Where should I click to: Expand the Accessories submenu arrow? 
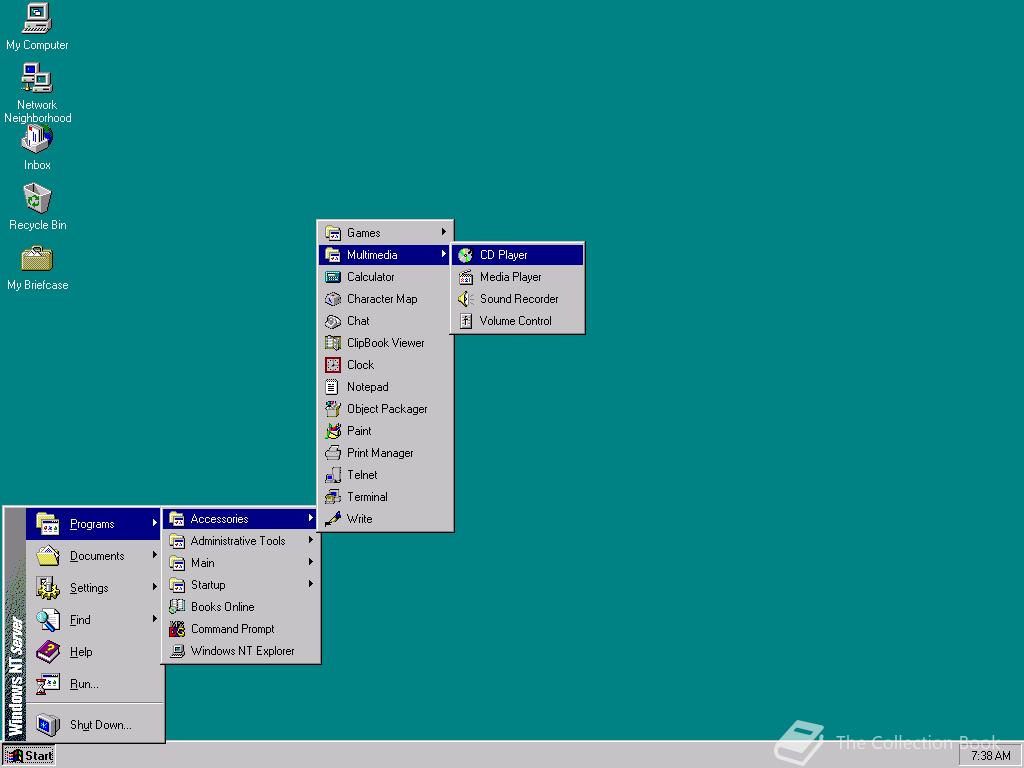point(311,518)
